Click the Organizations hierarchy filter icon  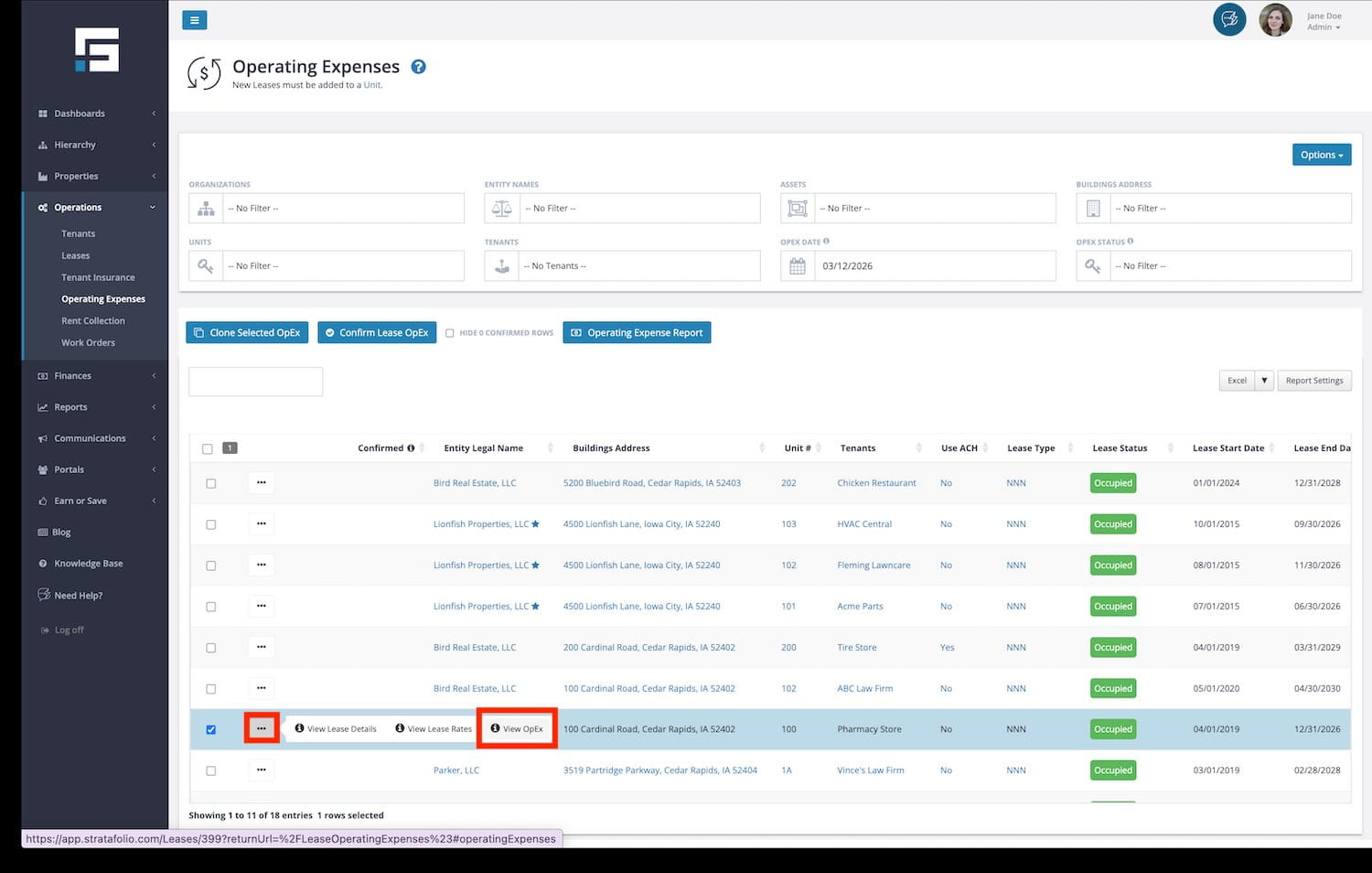[x=206, y=209]
